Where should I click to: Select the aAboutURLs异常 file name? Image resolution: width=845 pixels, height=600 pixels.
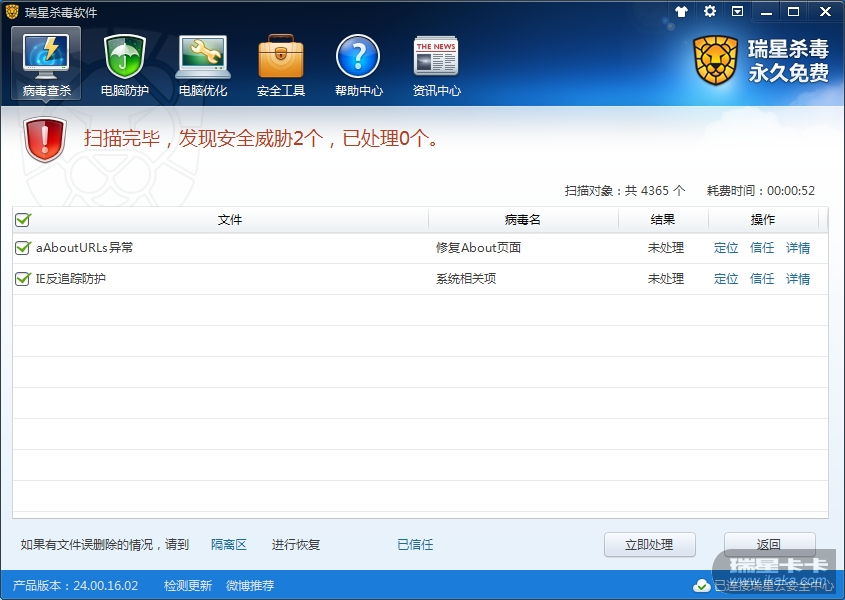(x=85, y=247)
